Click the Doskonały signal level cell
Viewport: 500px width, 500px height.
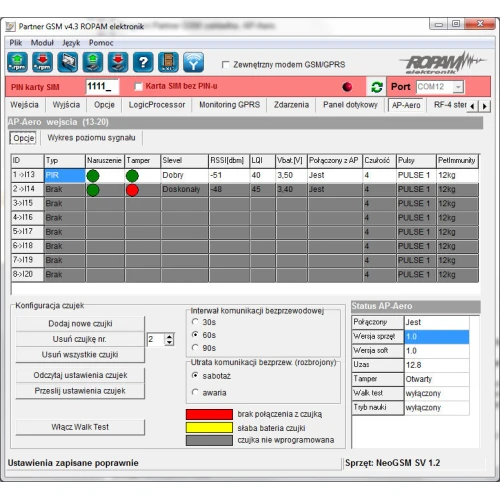pos(185,189)
